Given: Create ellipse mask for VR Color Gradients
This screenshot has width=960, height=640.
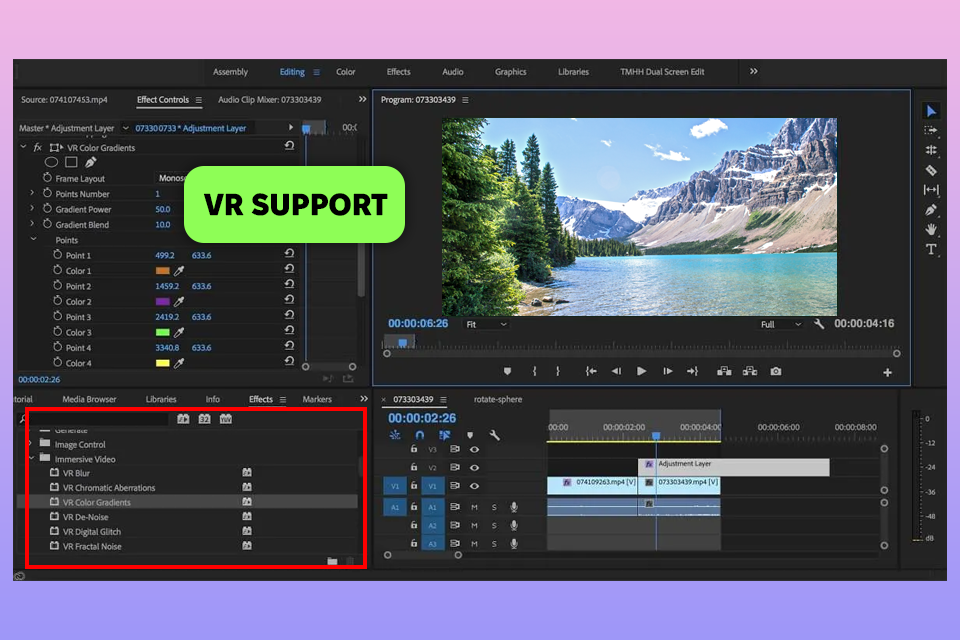Looking at the screenshot, I should pyautogui.click(x=51, y=162).
